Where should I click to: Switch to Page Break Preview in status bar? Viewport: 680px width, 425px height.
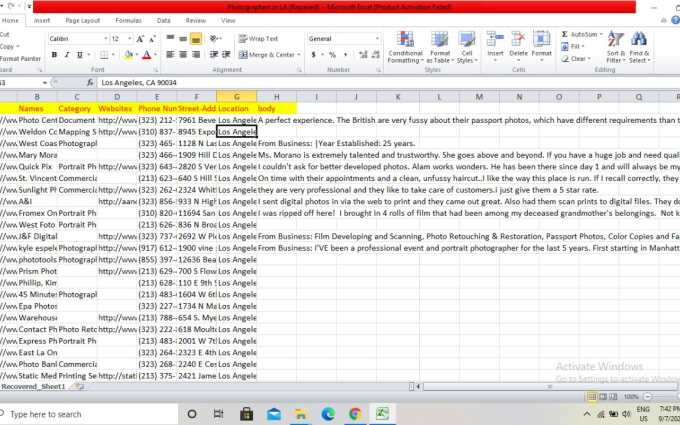point(613,396)
